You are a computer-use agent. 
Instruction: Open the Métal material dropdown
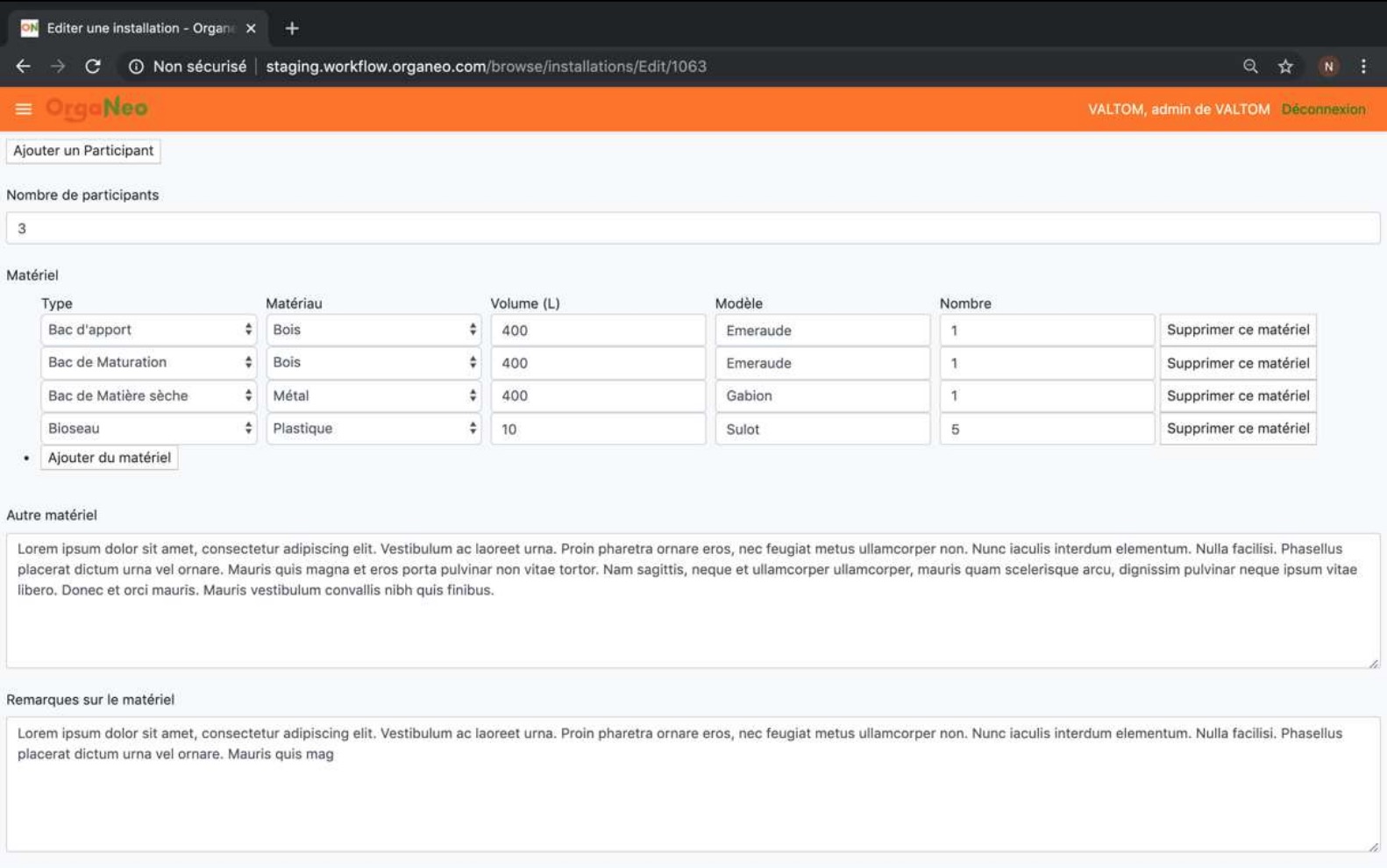pos(373,395)
